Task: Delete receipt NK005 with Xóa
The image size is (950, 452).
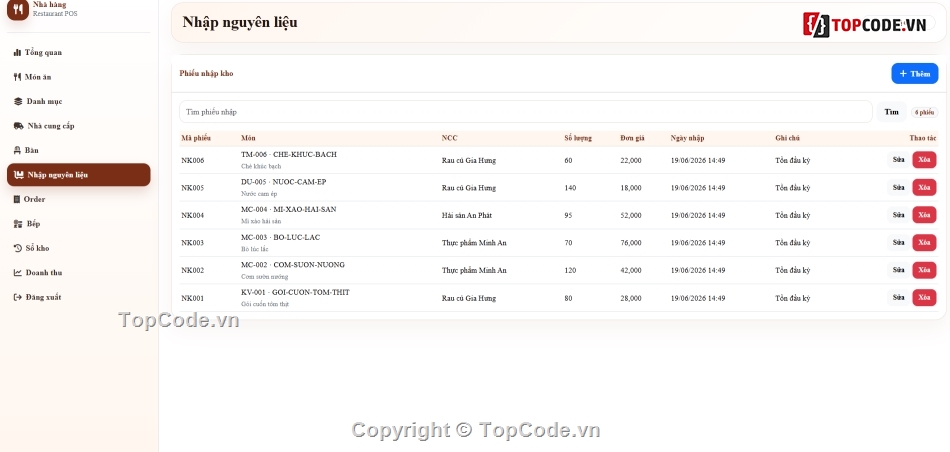Action: point(924,187)
